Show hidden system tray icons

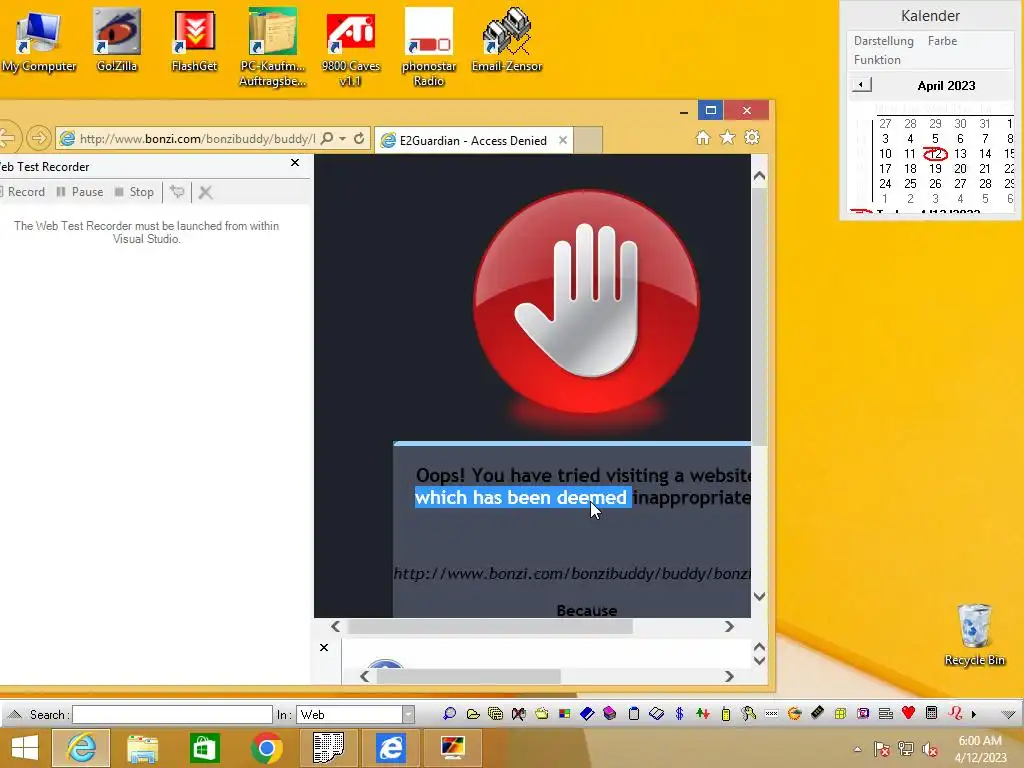(x=857, y=750)
